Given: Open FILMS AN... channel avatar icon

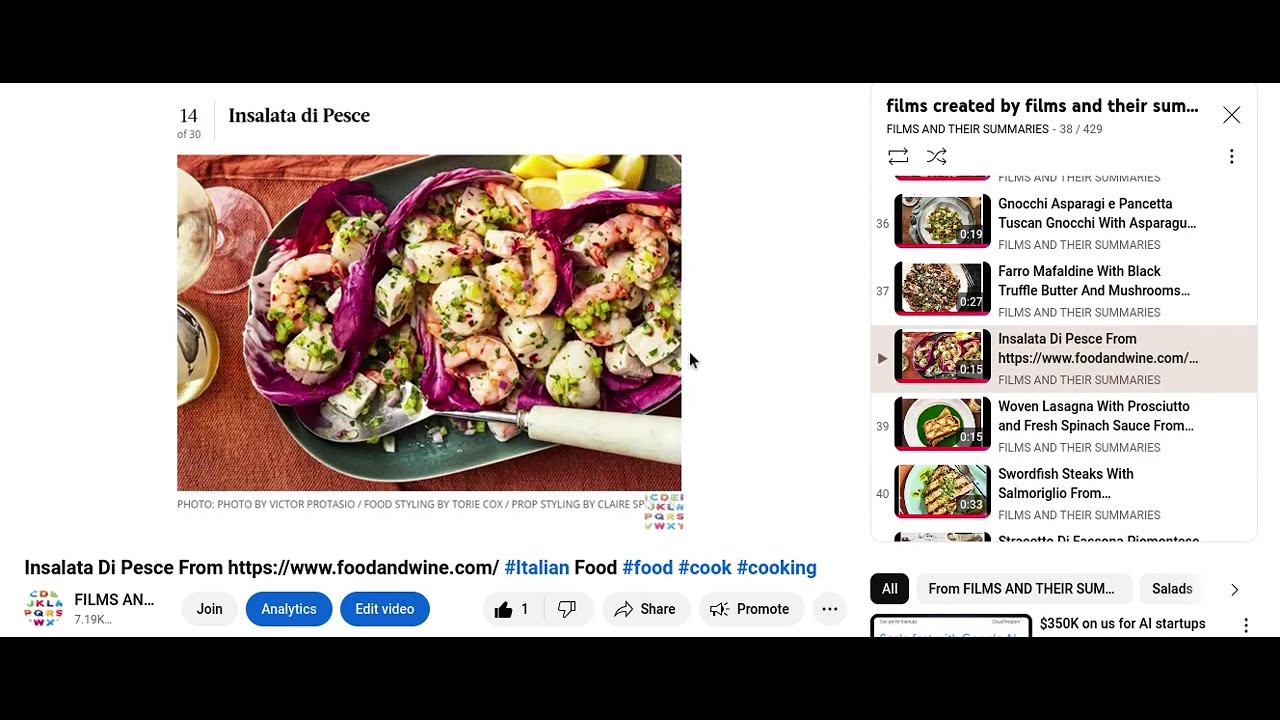Looking at the screenshot, I should pos(44,609).
